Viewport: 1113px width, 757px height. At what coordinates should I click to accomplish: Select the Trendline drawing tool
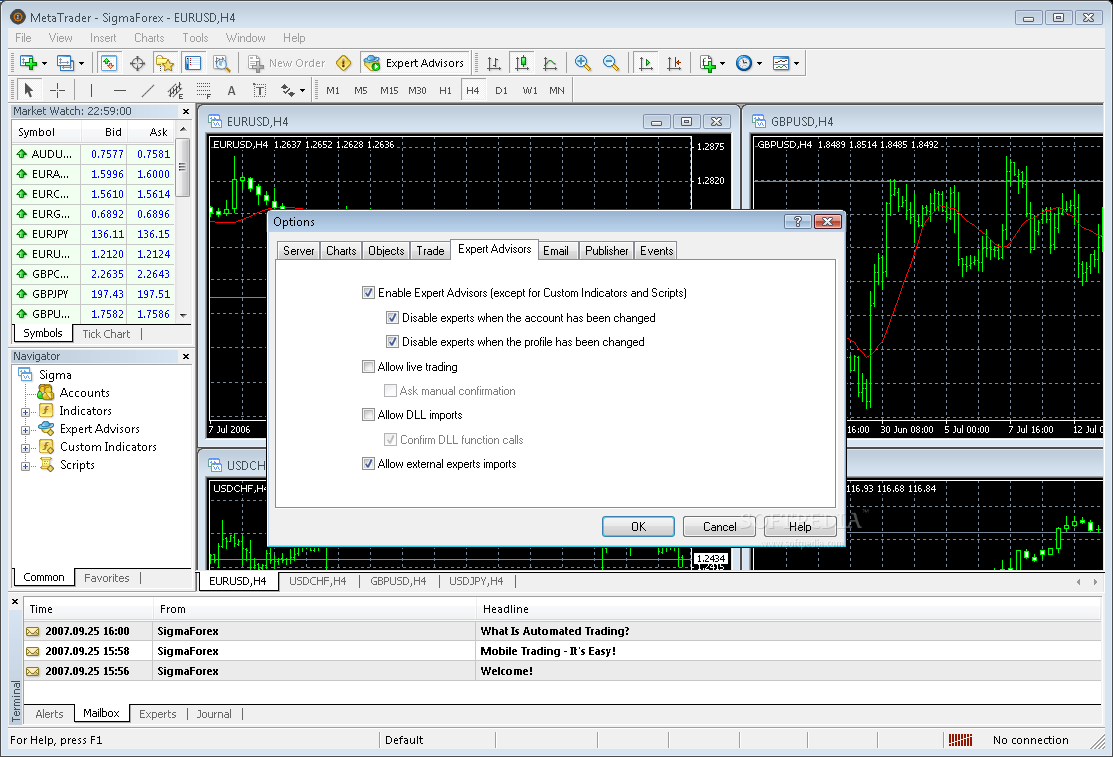point(147,90)
